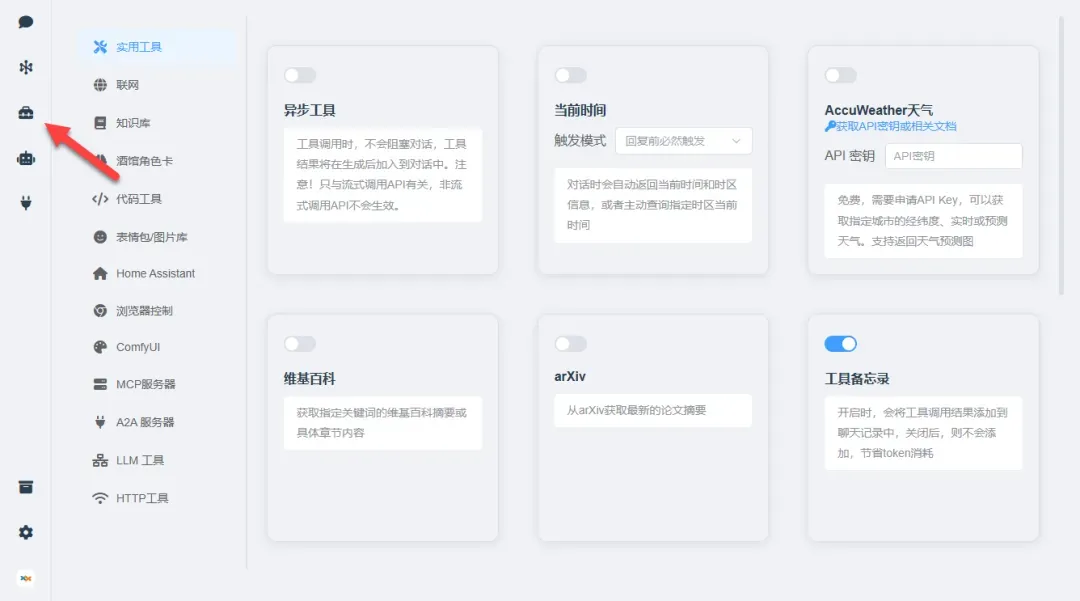Click the 当前时间 card title
Image resolution: width=1080 pixels, height=601 pixels.
pyautogui.click(x=580, y=110)
